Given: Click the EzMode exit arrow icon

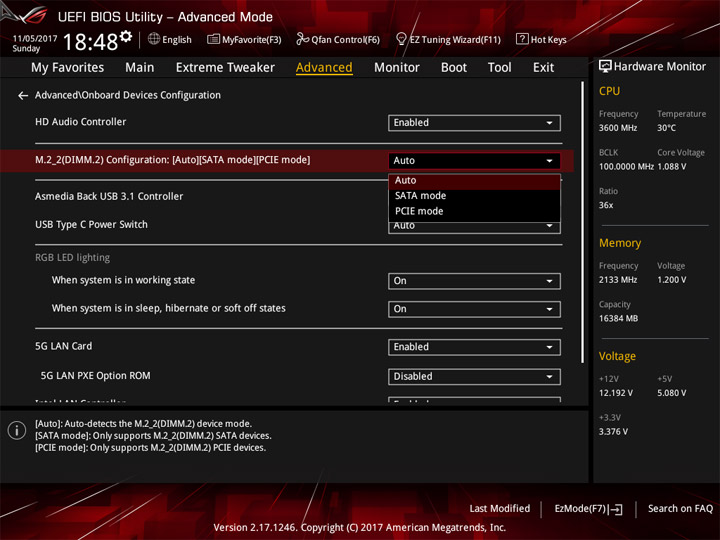Looking at the screenshot, I should click(615, 509).
